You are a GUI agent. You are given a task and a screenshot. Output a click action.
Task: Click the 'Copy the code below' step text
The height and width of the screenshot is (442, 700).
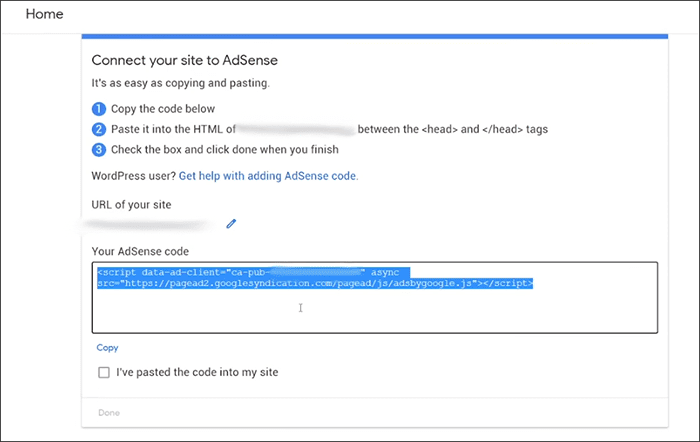161,109
